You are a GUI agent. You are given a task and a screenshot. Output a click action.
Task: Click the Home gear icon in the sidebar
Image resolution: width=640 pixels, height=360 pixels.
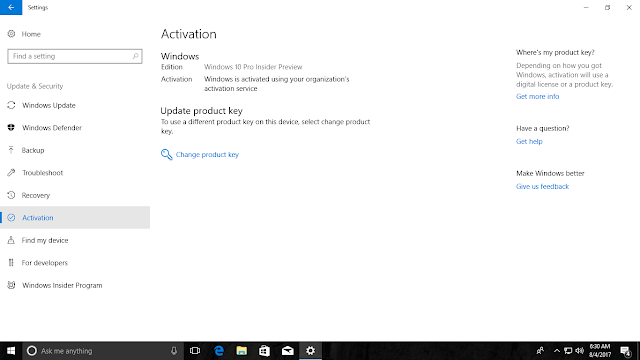coord(11,34)
